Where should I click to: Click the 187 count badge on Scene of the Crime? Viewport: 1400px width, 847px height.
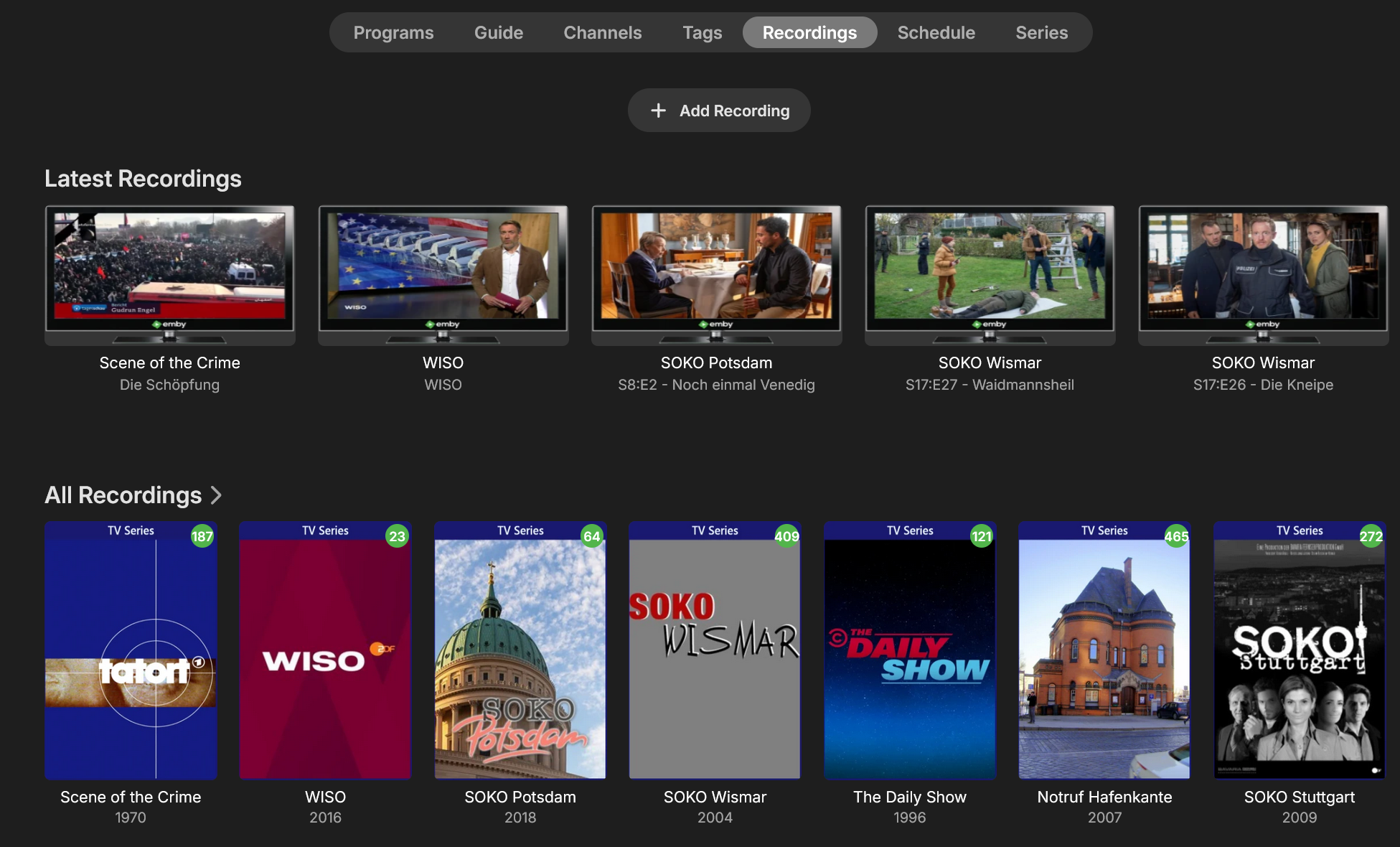(202, 536)
